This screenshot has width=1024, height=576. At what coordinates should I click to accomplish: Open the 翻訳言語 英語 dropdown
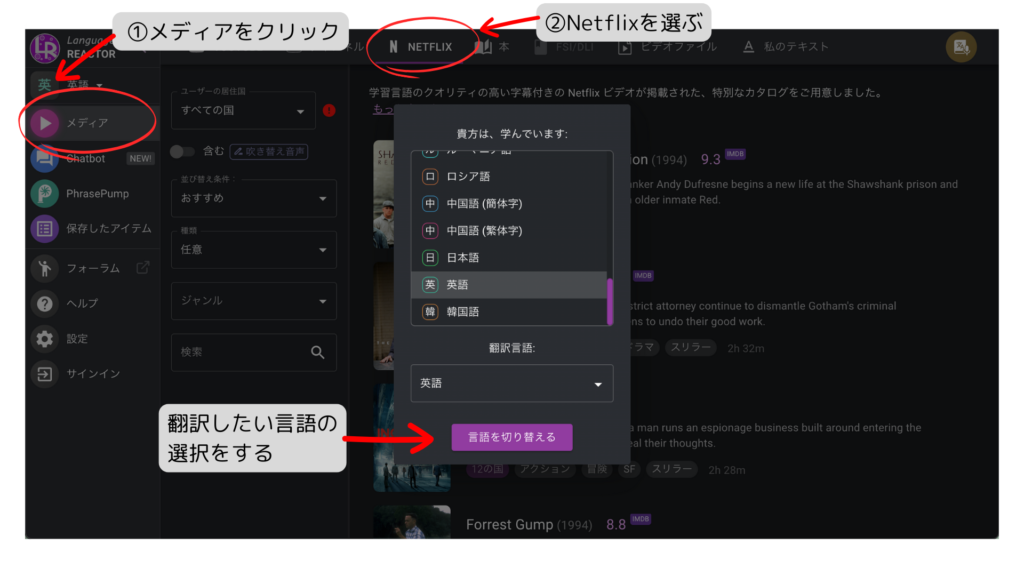[x=511, y=383]
